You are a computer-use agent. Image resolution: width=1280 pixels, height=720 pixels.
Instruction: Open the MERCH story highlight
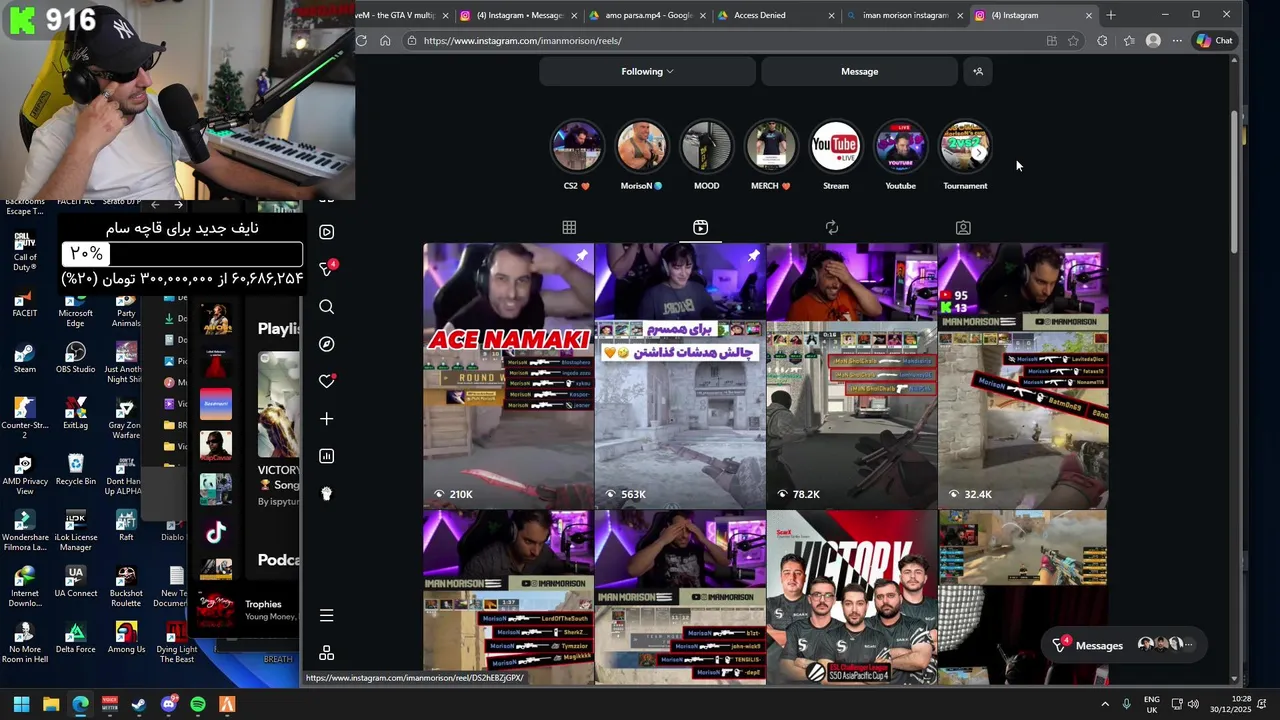coord(771,147)
